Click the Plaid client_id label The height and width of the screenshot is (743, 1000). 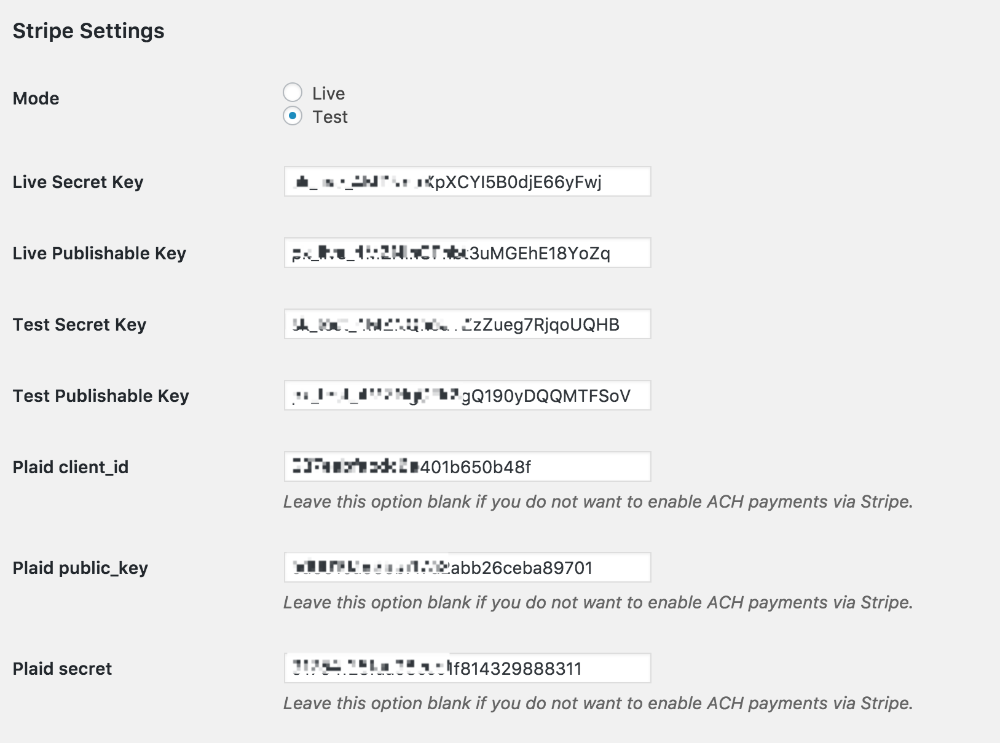click(71, 467)
